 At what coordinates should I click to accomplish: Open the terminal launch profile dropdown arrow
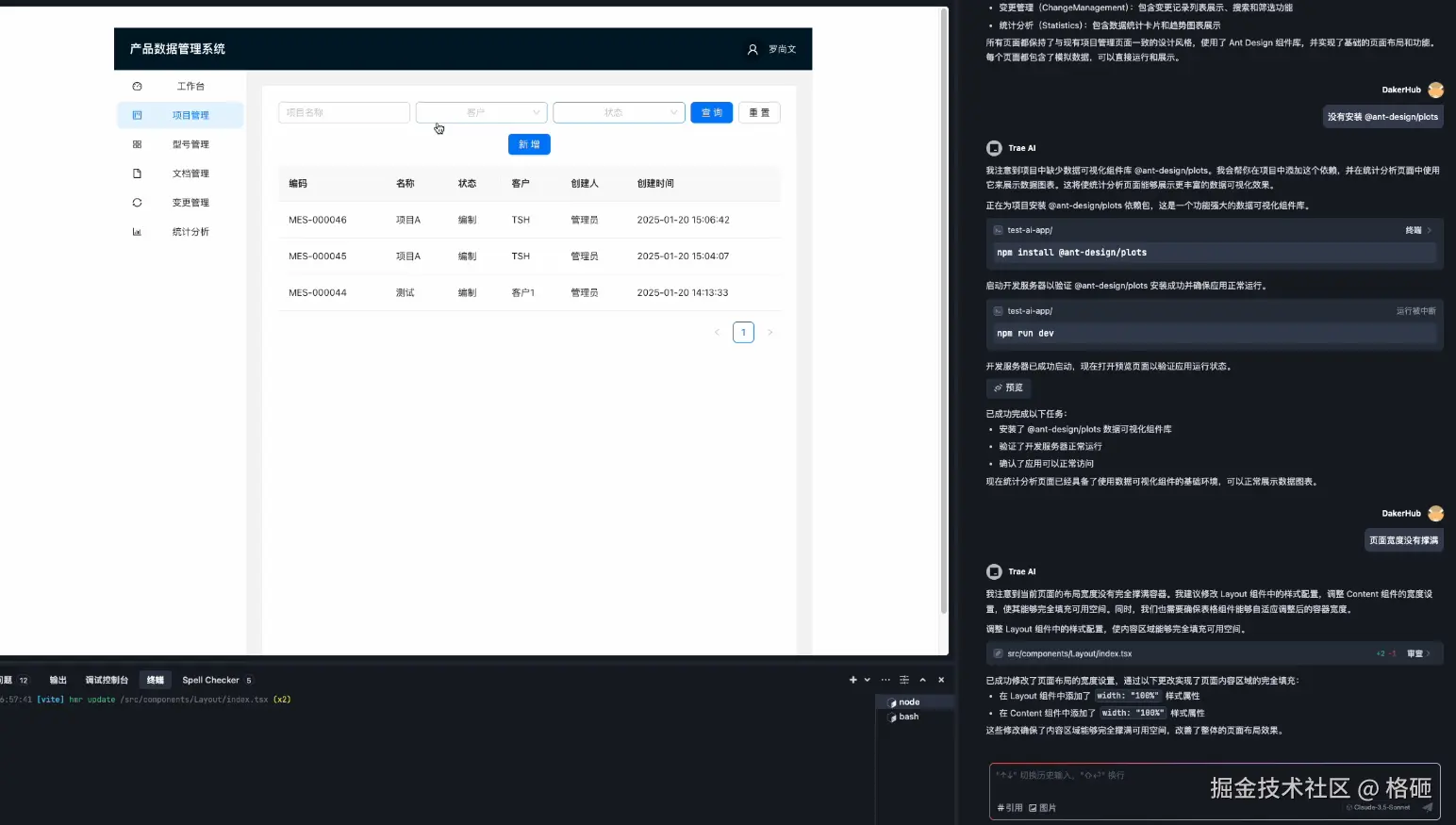[x=868, y=680]
